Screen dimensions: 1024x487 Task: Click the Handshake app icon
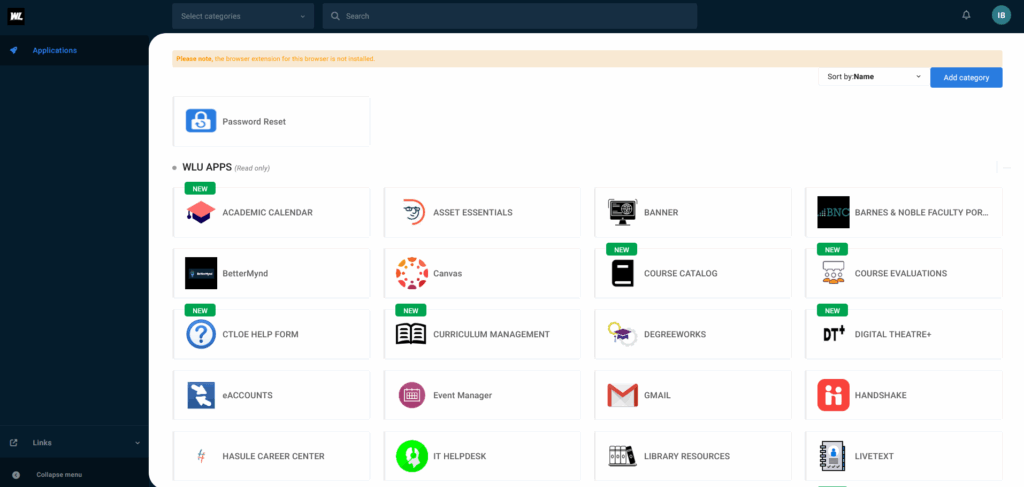[833, 395]
